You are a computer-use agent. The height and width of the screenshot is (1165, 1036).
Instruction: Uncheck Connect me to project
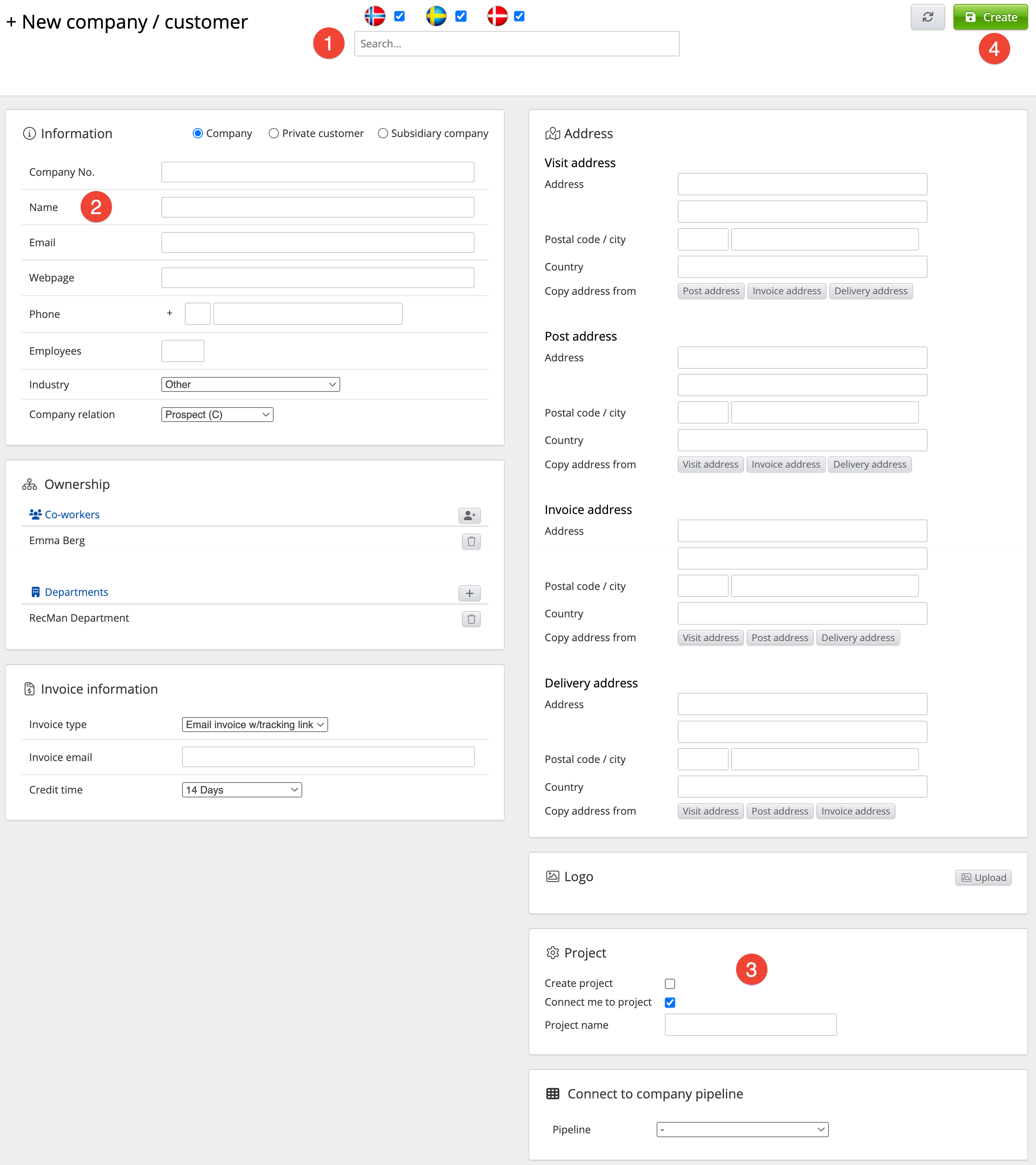[x=670, y=1003]
